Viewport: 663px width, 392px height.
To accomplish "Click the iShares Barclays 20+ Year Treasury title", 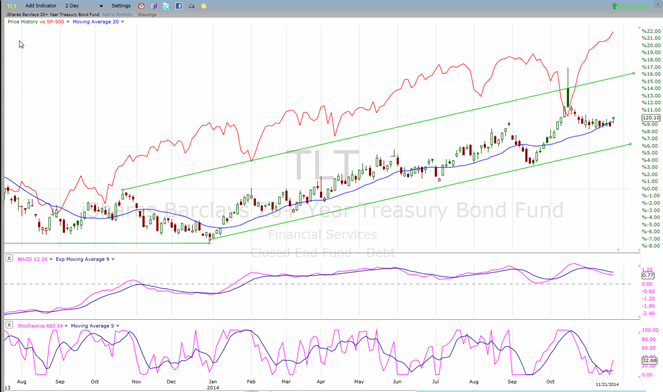I will [53, 15].
